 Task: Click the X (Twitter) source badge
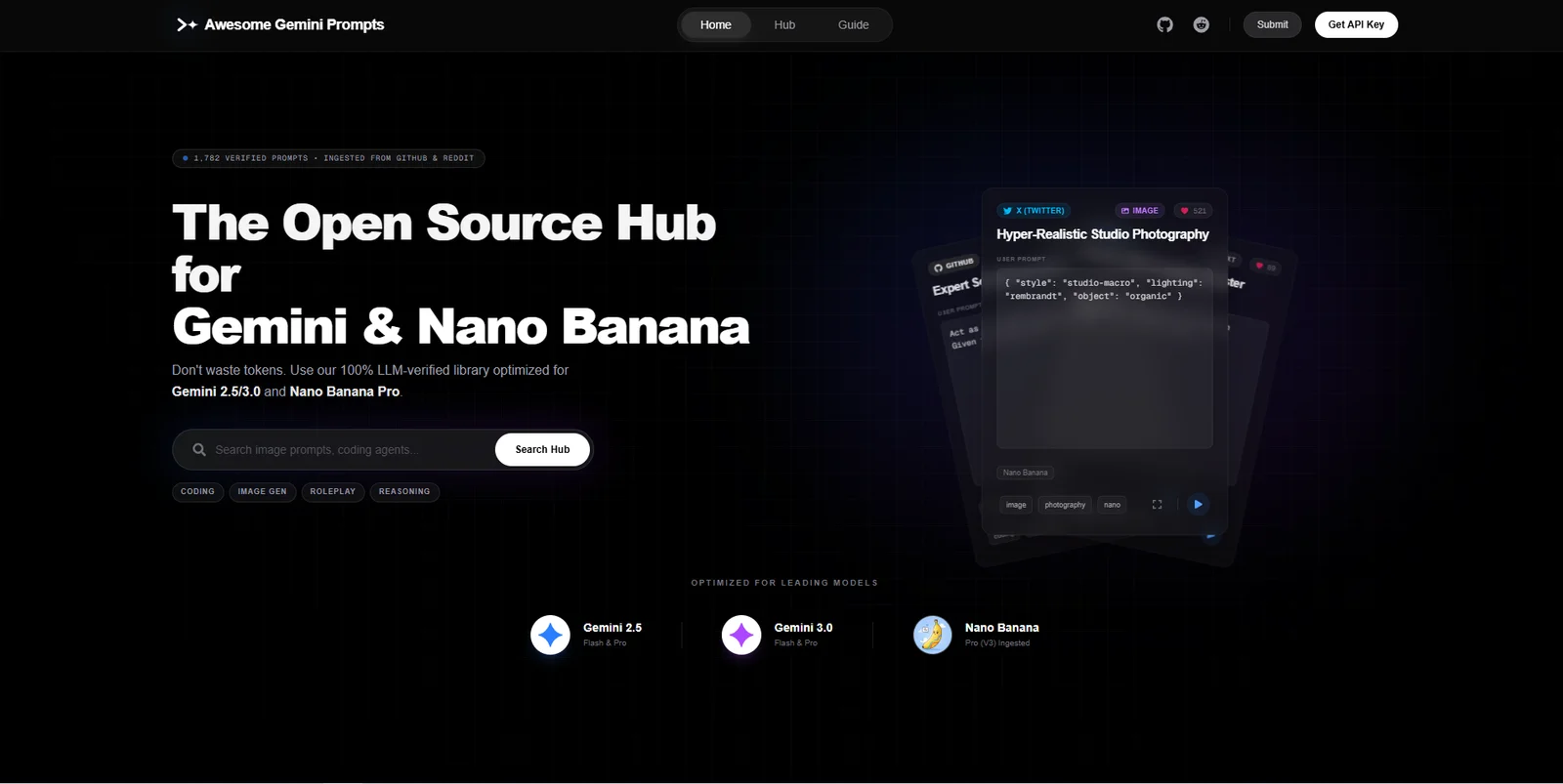[1034, 210]
